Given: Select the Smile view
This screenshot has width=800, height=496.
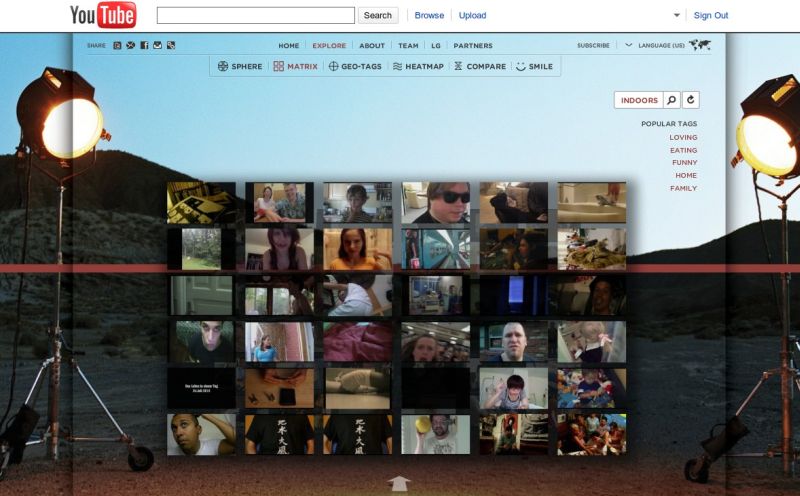Looking at the screenshot, I should [x=534, y=67].
